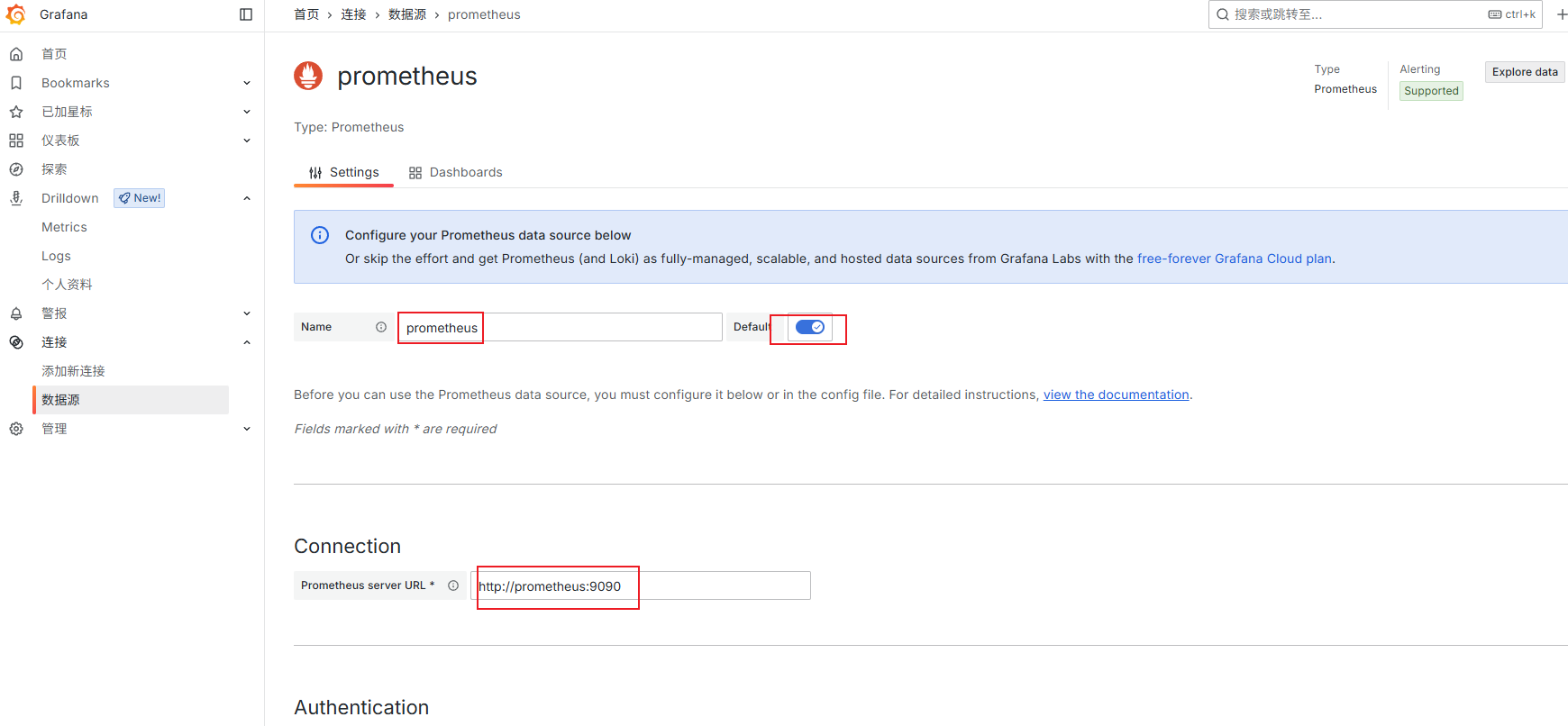Go to 数据源 in the breadcrumb
This screenshot has height=726, width=1568.
(407, 14)
